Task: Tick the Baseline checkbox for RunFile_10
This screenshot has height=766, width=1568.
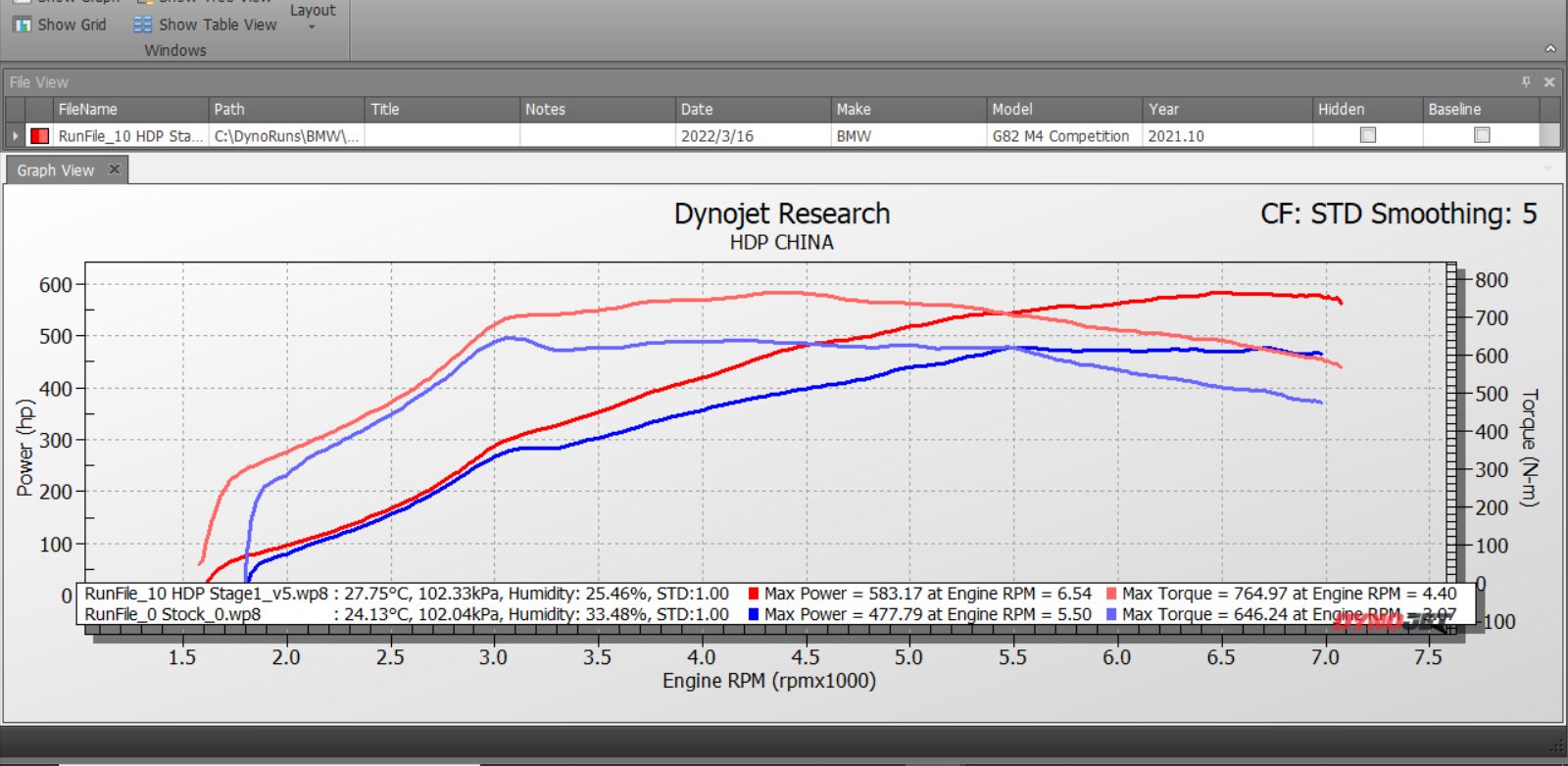Action: tap(1482, 136)
